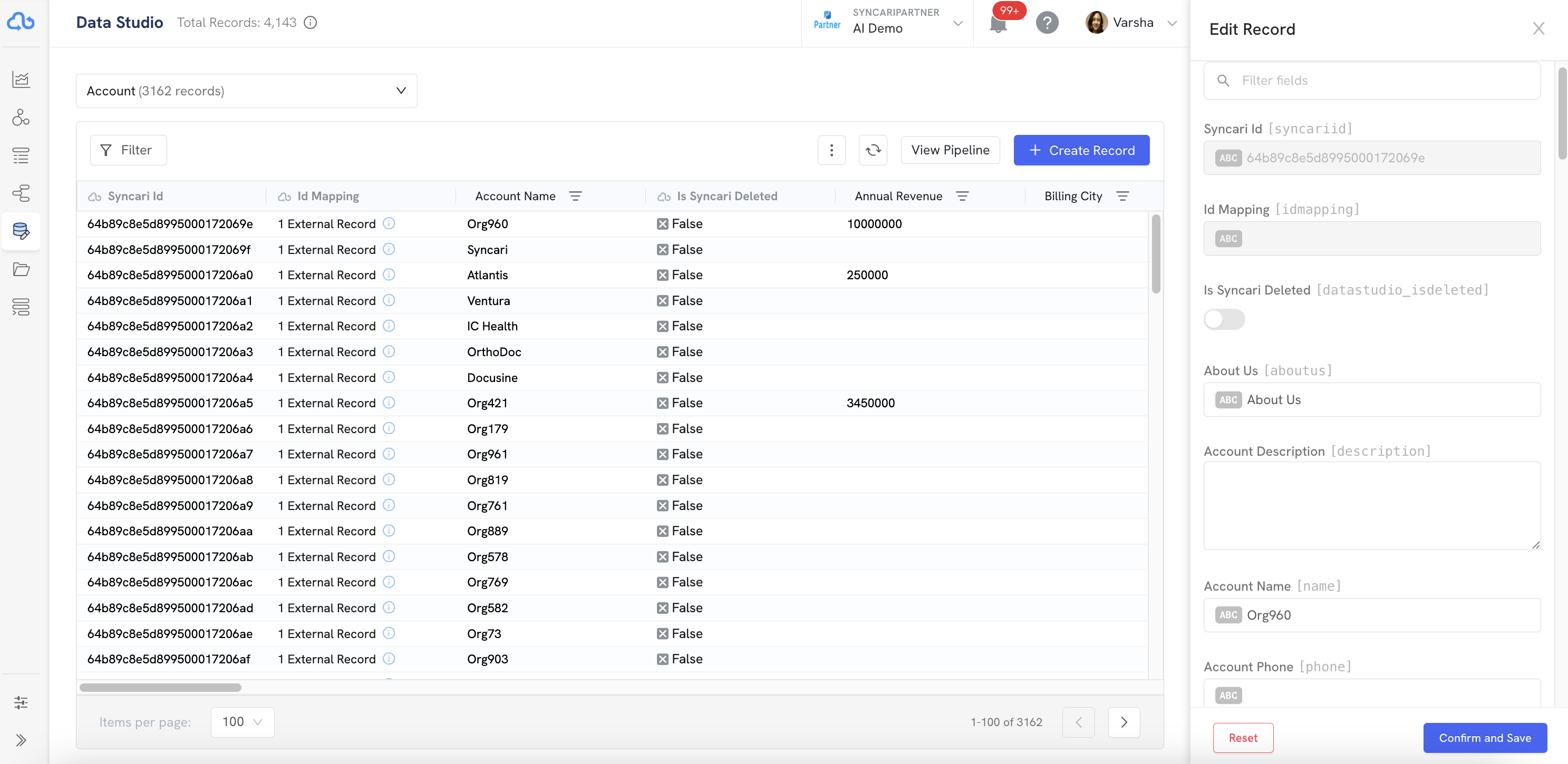Click the table vertical scrollbar
Viewport: 1568px width, 764px height.
pyautogui.click(x=1155, y=253)
